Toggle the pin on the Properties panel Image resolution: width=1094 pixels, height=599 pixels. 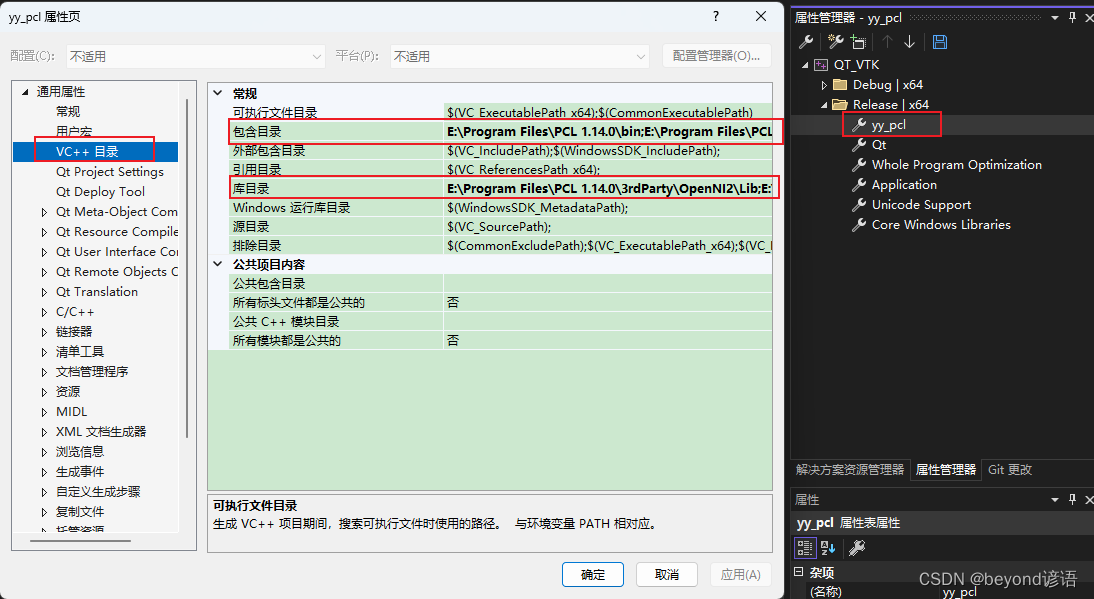pos(1072,499)
